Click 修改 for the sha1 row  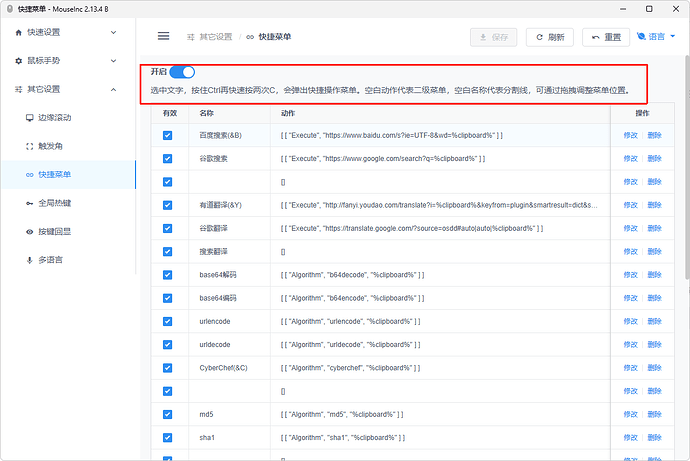[631, 438]
